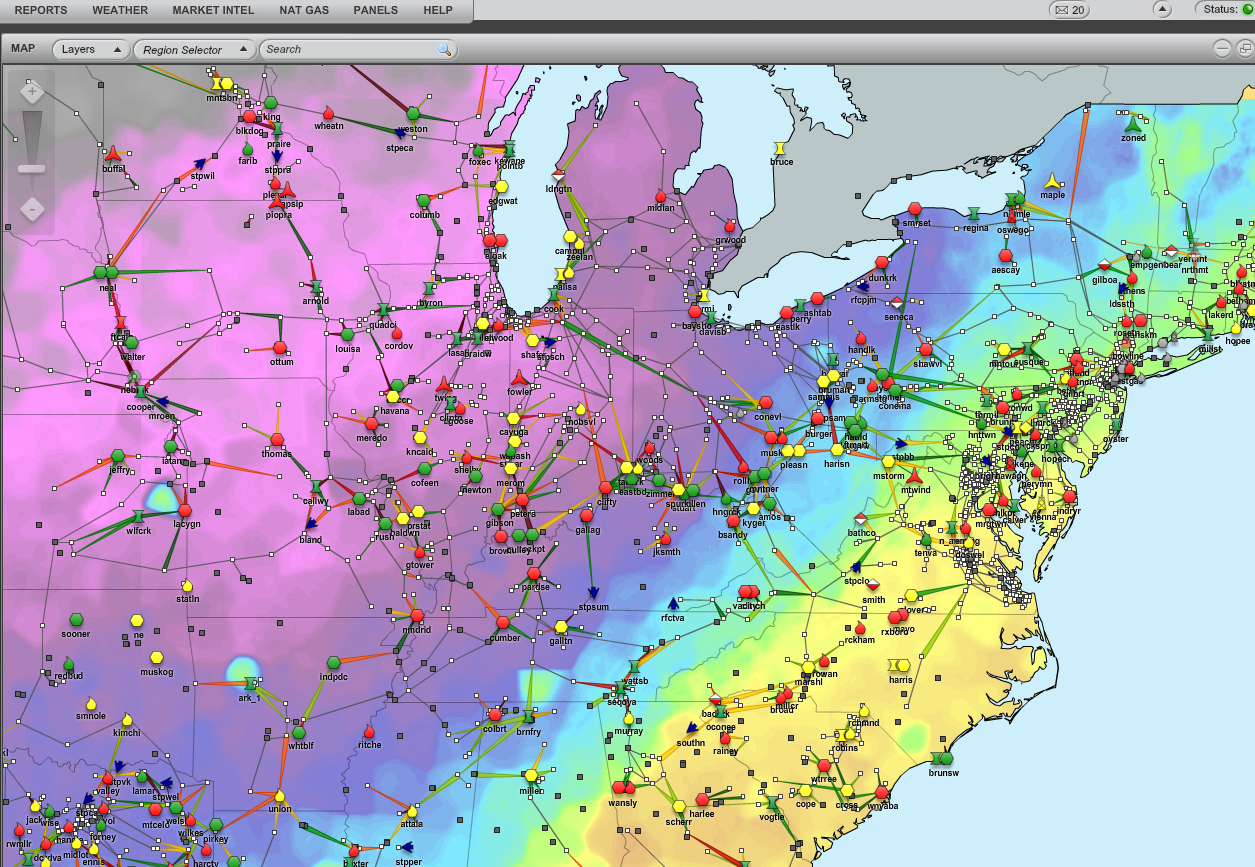The image size is (1255, 867).
Task: Select the blue rfctva arrow marker
Action: 673,604
